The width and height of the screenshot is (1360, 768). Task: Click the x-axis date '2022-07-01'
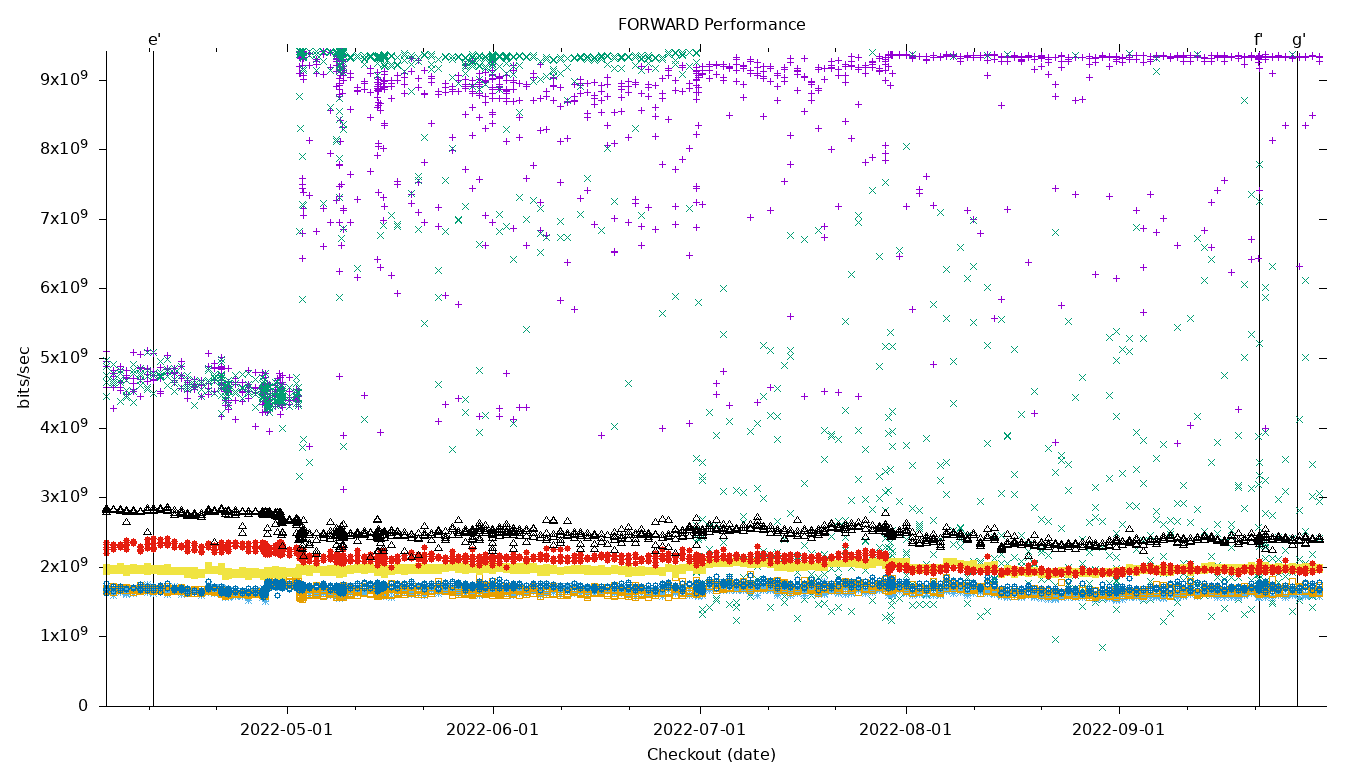[699, 730]
